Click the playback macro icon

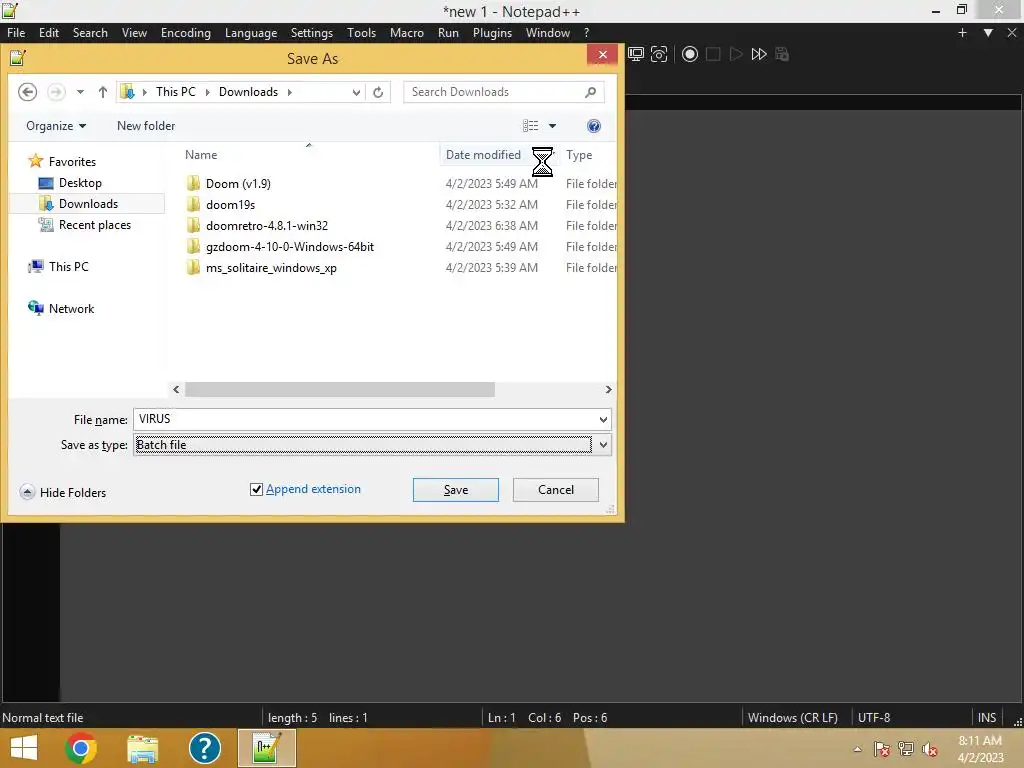pos(736,54)
